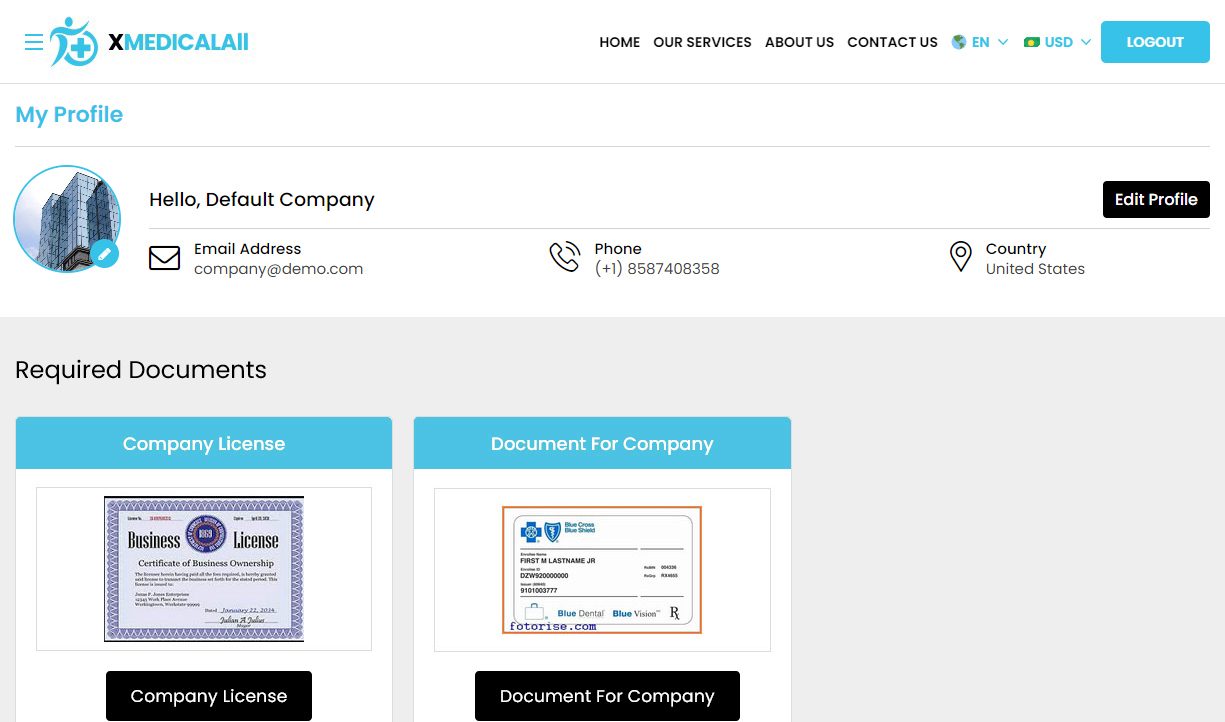Open the hamburger menu icon
Screen dimensions: 1225x722
coord(34,42)
